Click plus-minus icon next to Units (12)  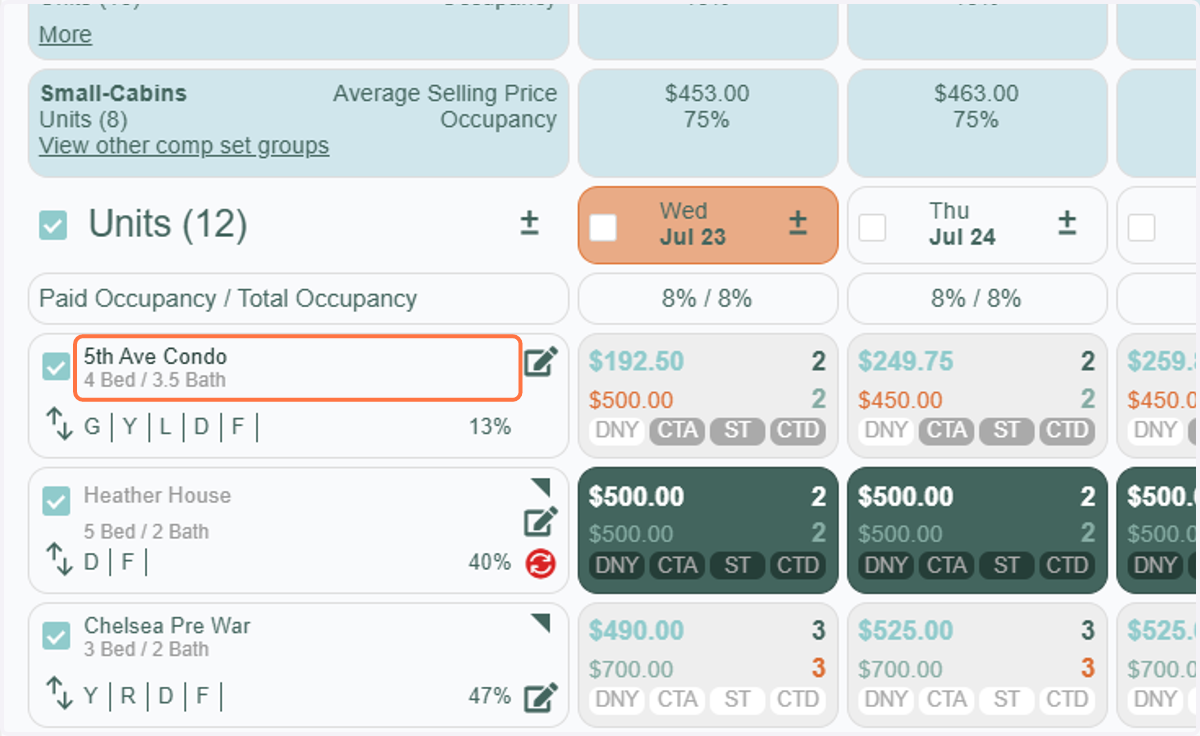tap(529, 223)
